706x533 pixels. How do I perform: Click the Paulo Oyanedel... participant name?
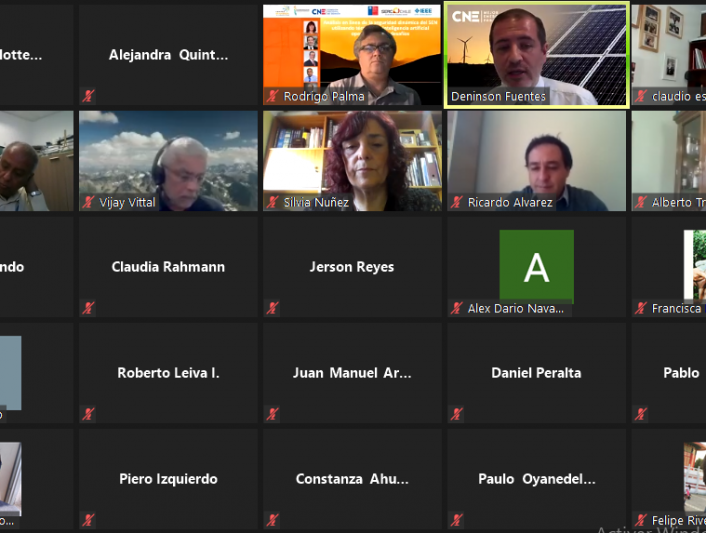[x=536, y=479]
